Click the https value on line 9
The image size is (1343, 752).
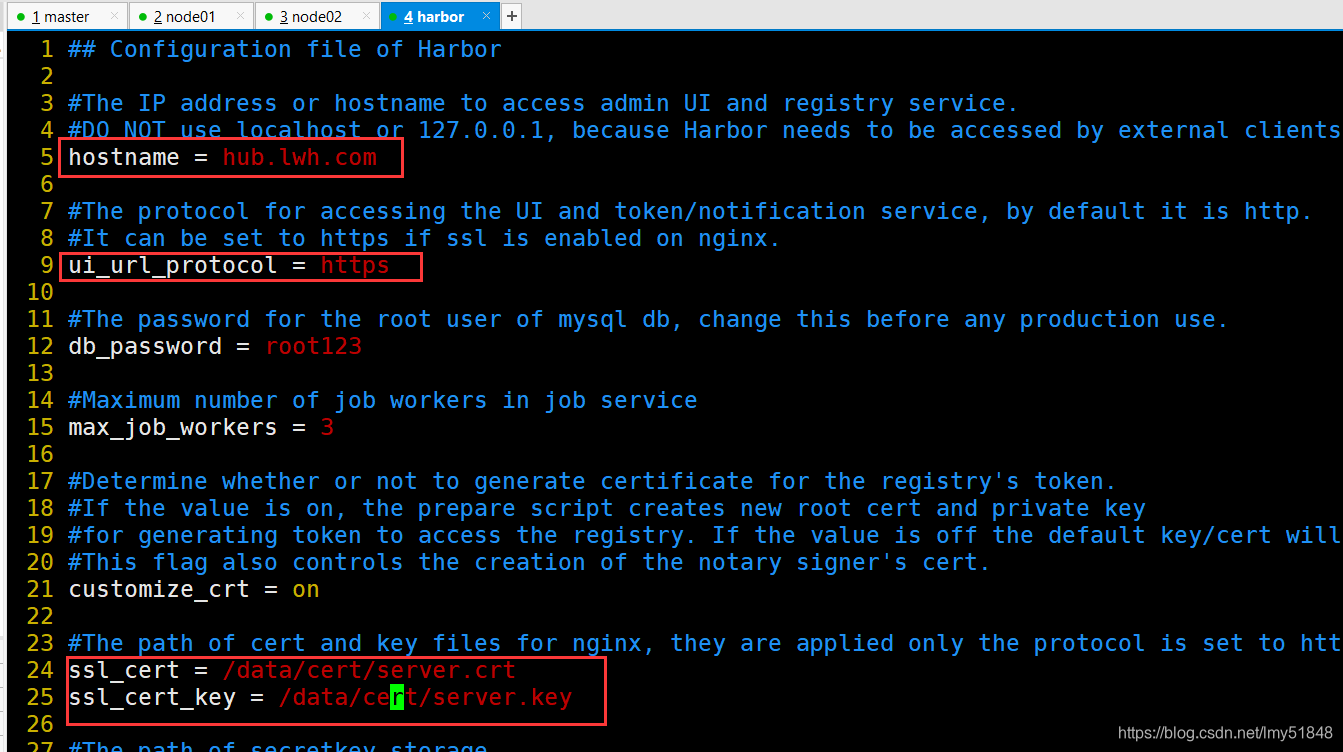click(x=355, y=266)
